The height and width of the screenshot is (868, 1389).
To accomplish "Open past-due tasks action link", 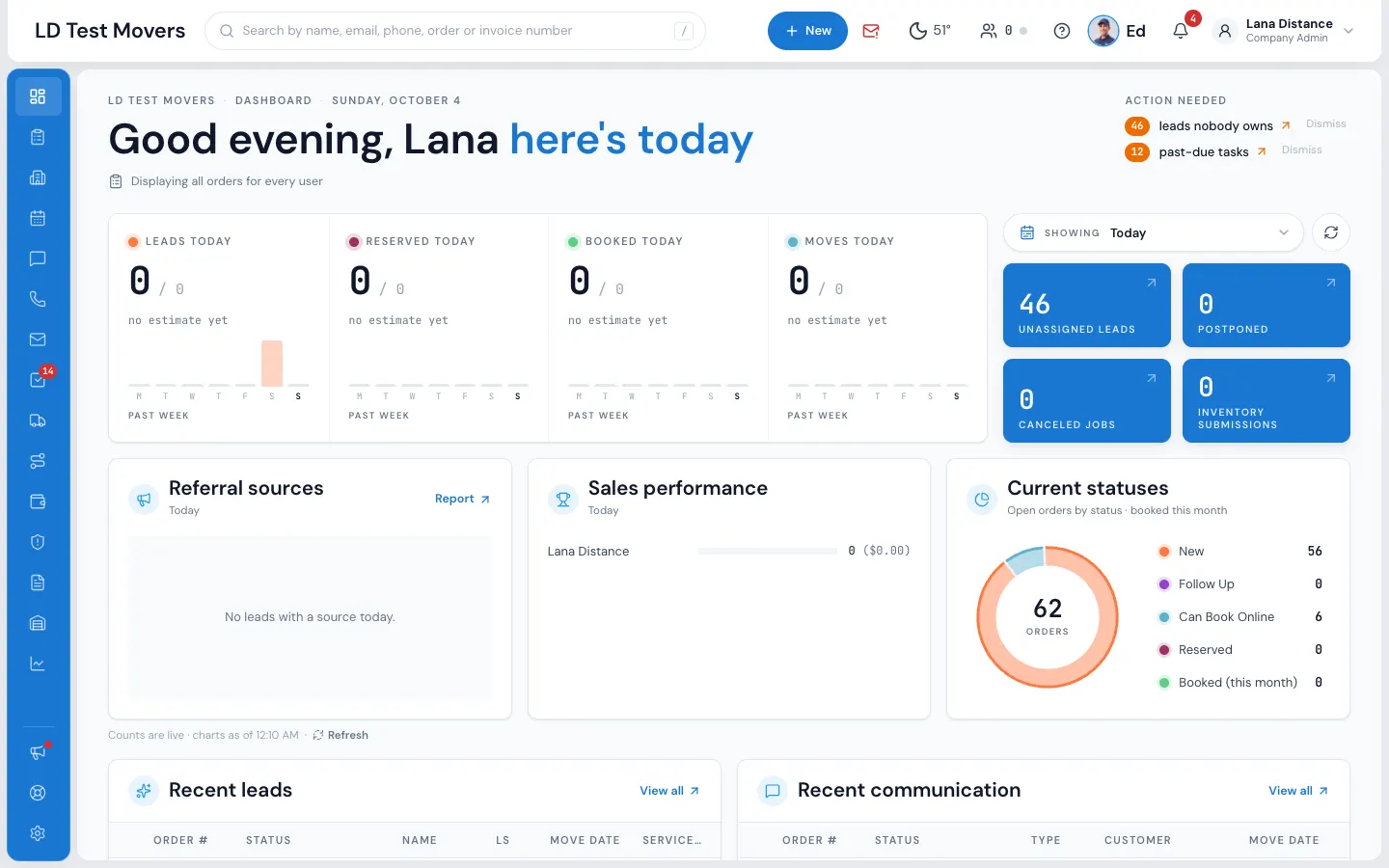I will [x=1212, y=151].
